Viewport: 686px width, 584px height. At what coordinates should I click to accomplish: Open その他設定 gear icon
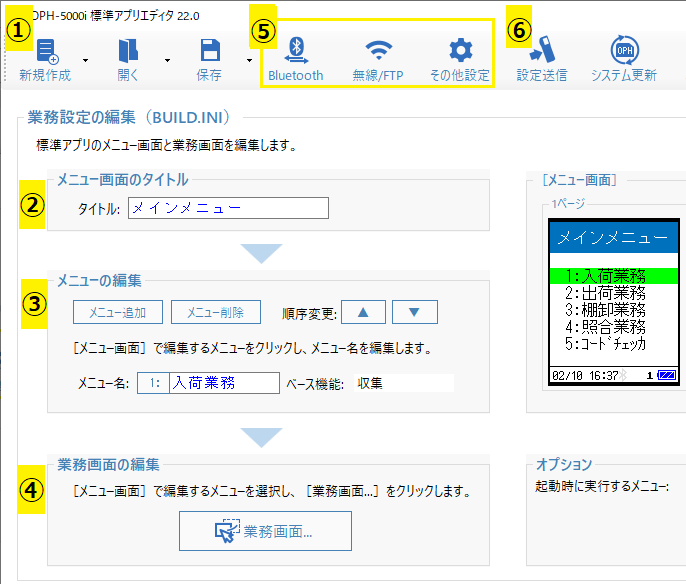(461, 50)
